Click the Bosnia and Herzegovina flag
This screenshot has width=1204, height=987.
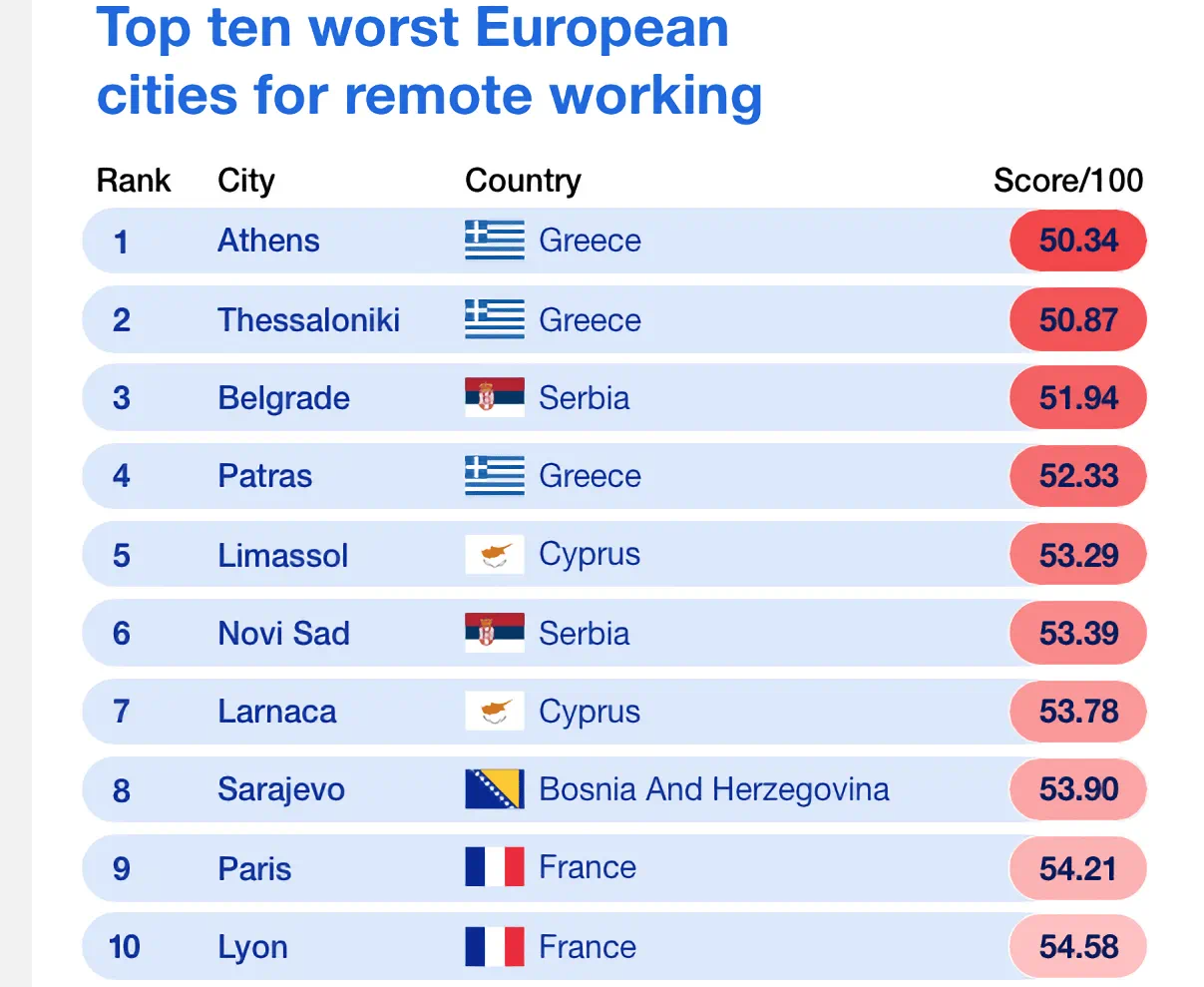[x=495, y=789]
